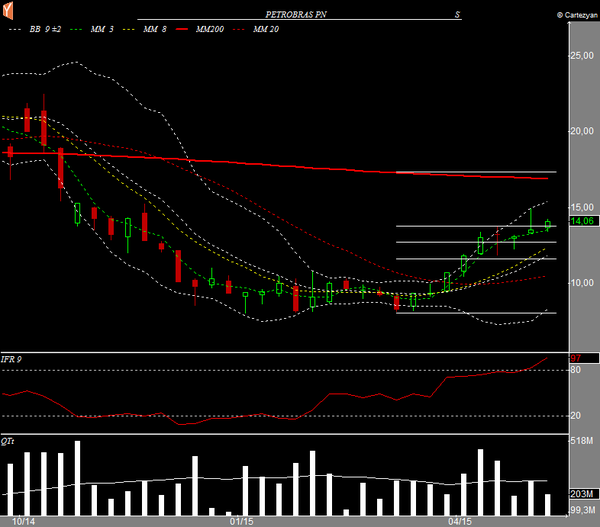Select the MM200 legend label
The image size is (600, 527).
click(210, 31)
